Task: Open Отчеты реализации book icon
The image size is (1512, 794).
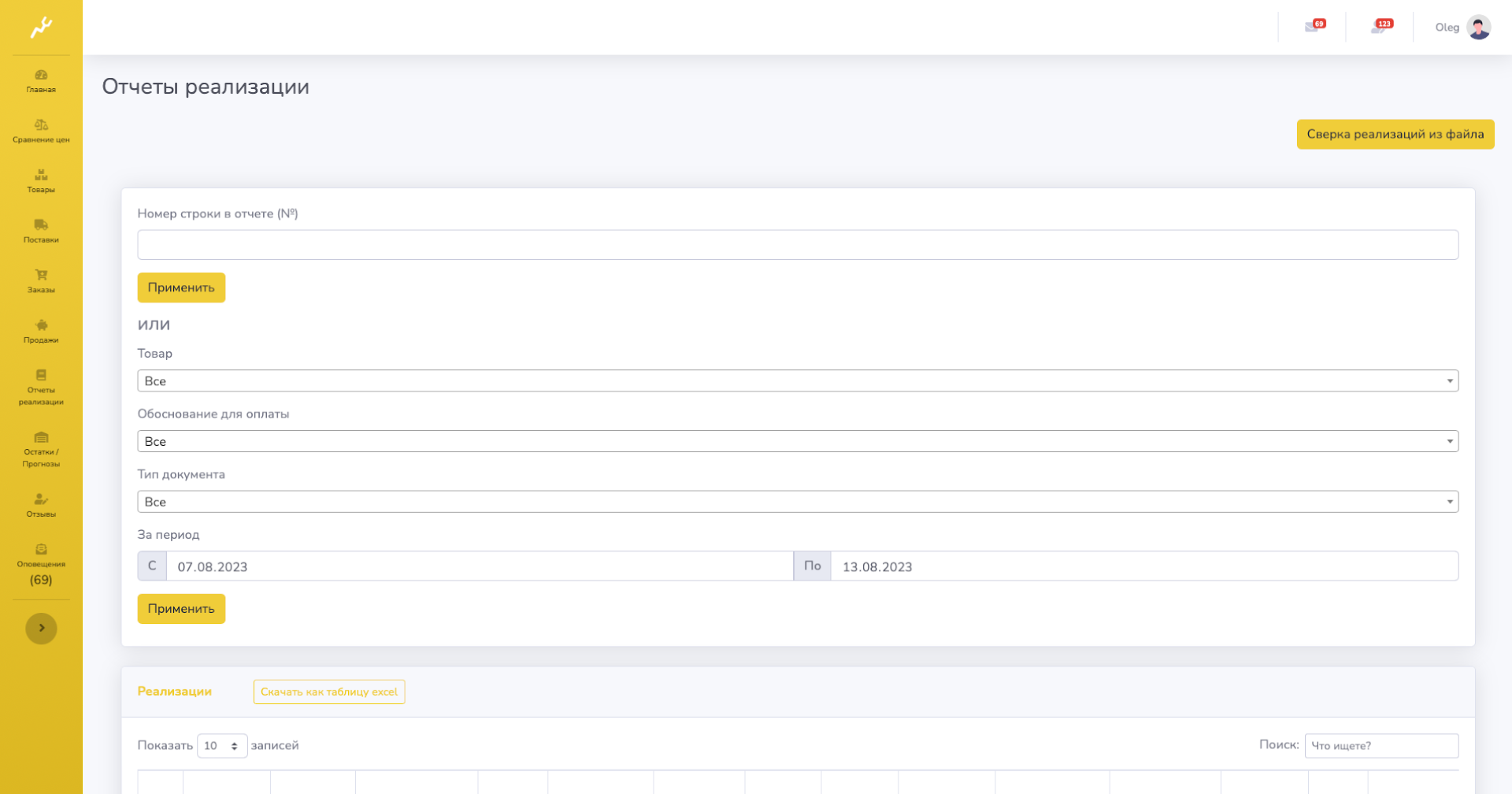Action: click(41, 375)
